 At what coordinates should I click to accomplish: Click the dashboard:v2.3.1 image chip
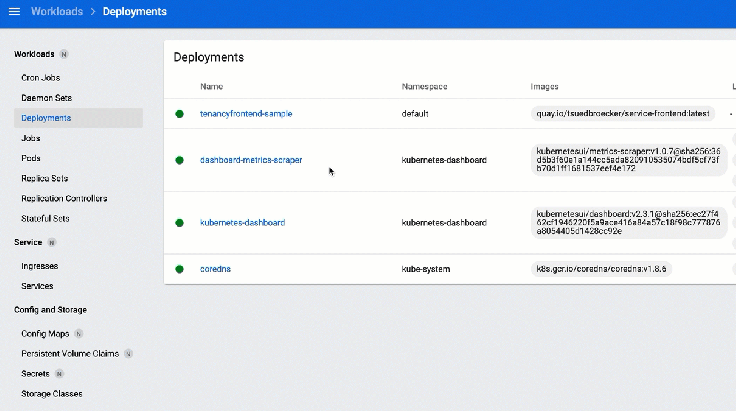pyautogui.click(x=629, y=223)
